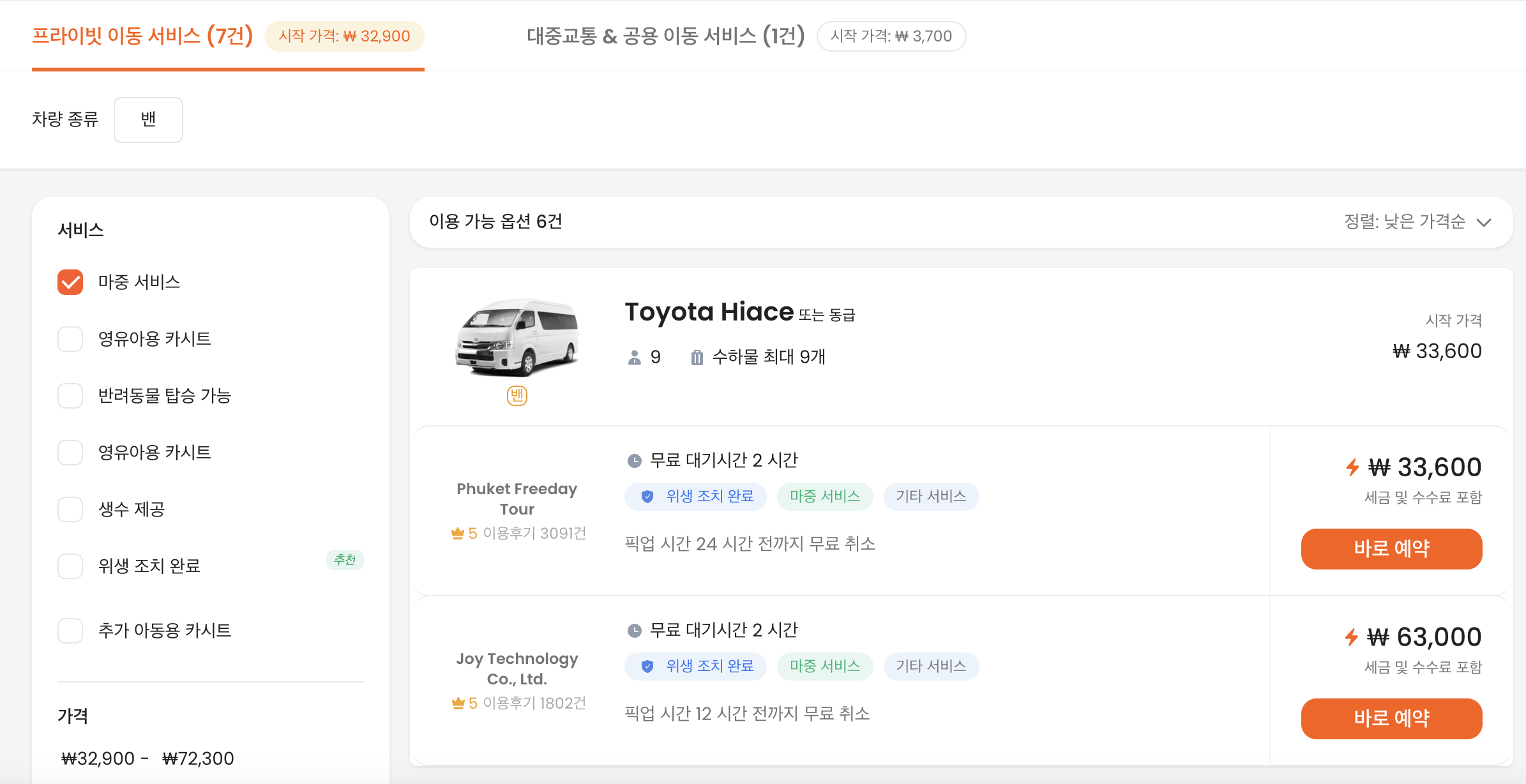This screenshot has width=1526, height=784.
Task: Switch to 대중교통 & 공용 이동 서비스 tab
Action: click(x=665, y=36)
